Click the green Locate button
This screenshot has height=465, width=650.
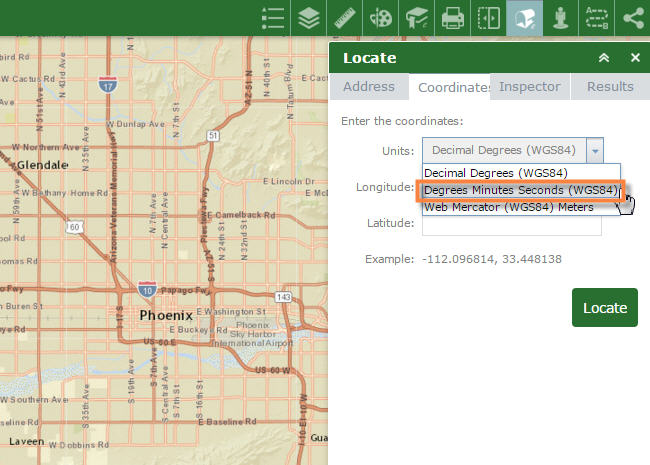pyautogui.click(x=605, y=308)
